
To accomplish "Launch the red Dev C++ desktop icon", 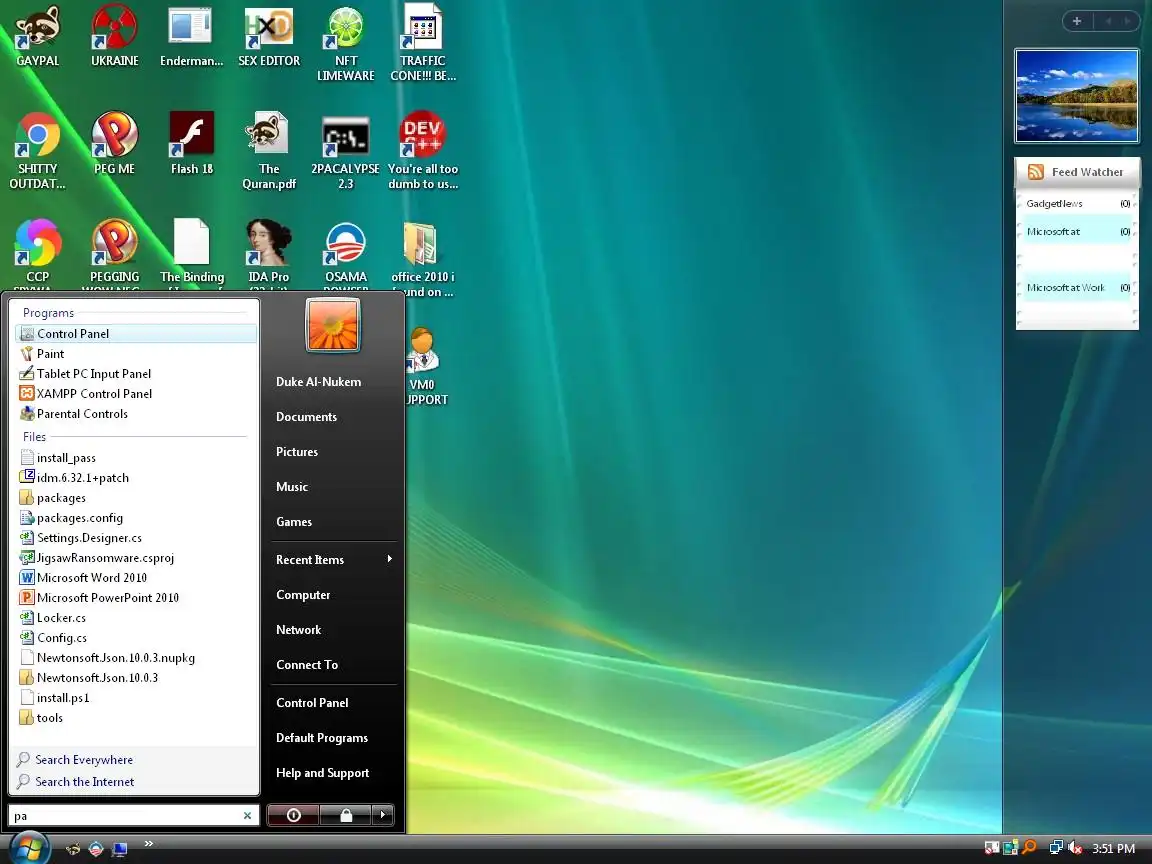I will pos(422,151).
